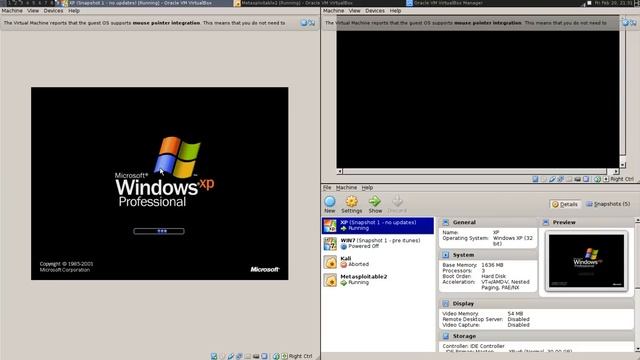
Task: Select Metasploitable2 virtual machine in list
Action: [x=378, y=280]
